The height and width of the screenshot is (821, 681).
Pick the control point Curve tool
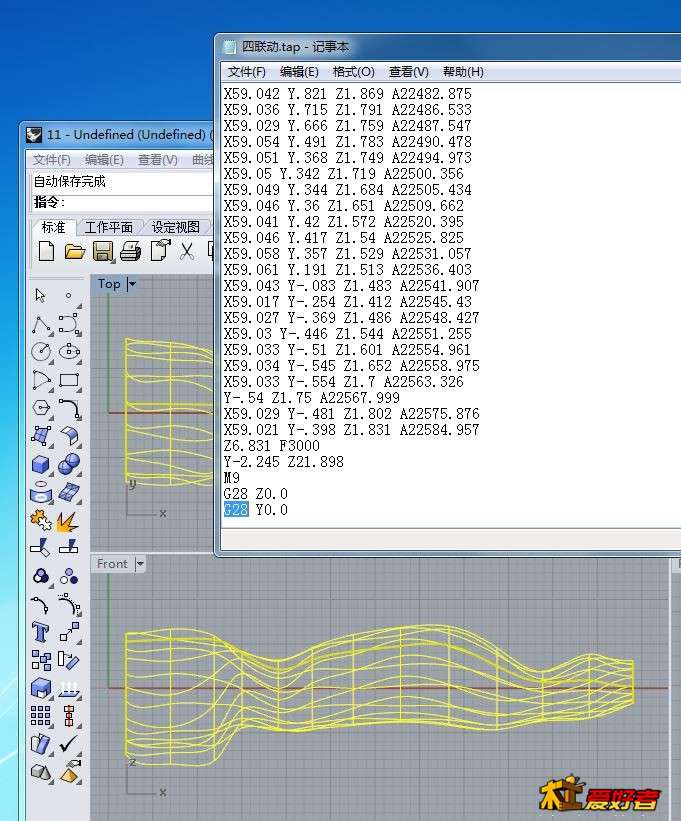tap(69, 325)
